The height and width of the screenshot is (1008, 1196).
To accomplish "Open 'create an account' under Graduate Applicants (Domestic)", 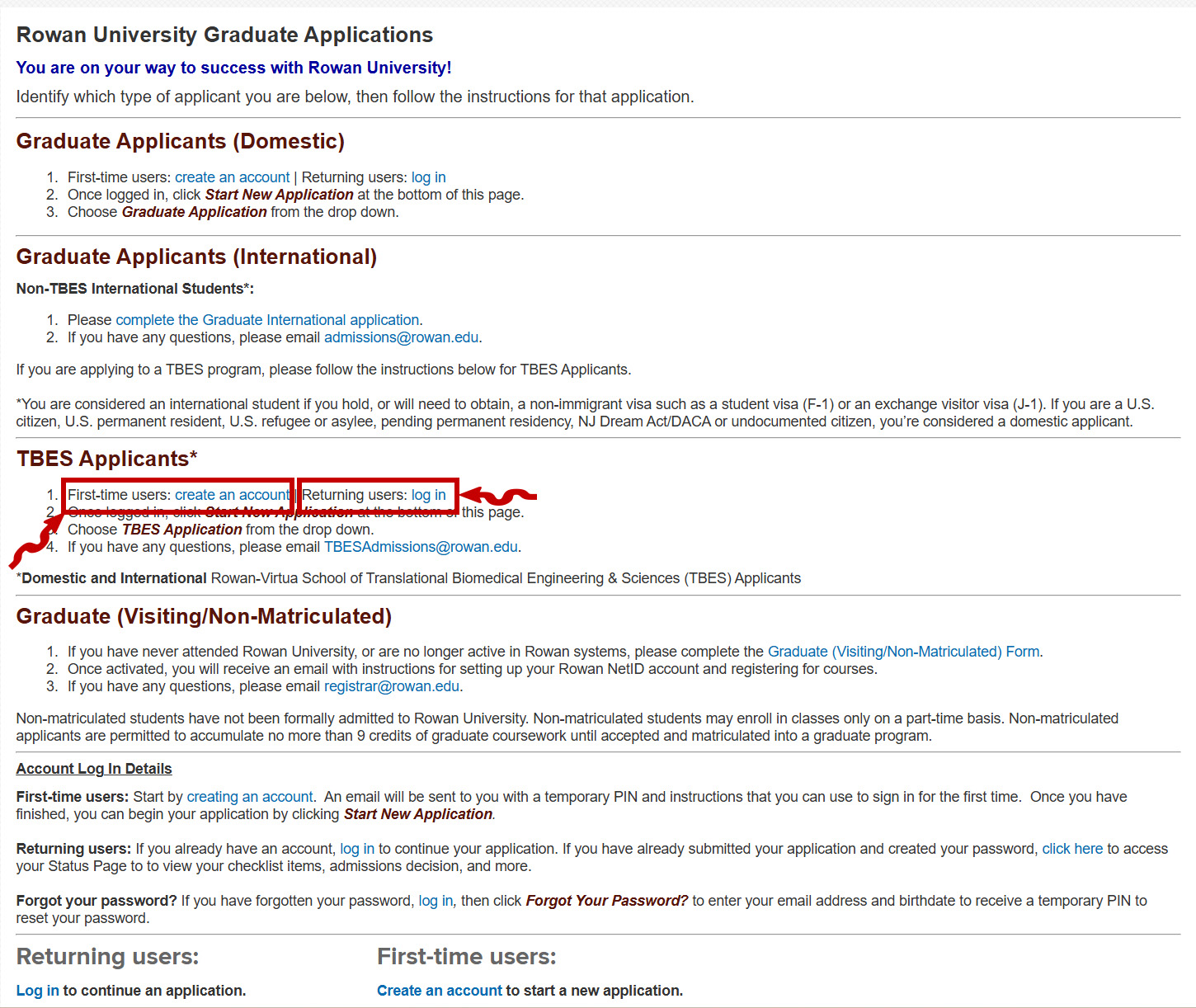I will click(x=232, y=177).
